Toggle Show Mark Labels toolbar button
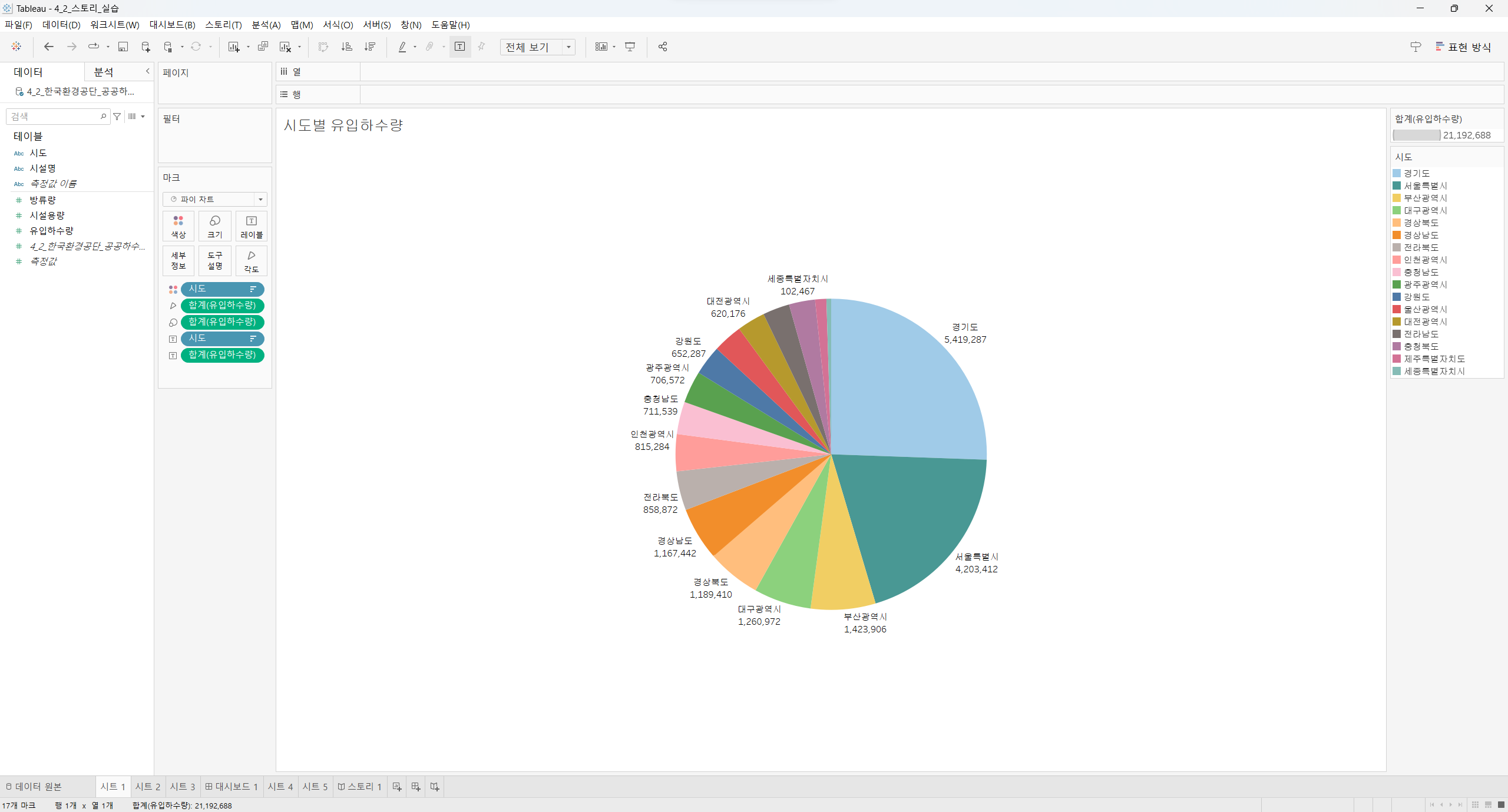 [460, 47]
